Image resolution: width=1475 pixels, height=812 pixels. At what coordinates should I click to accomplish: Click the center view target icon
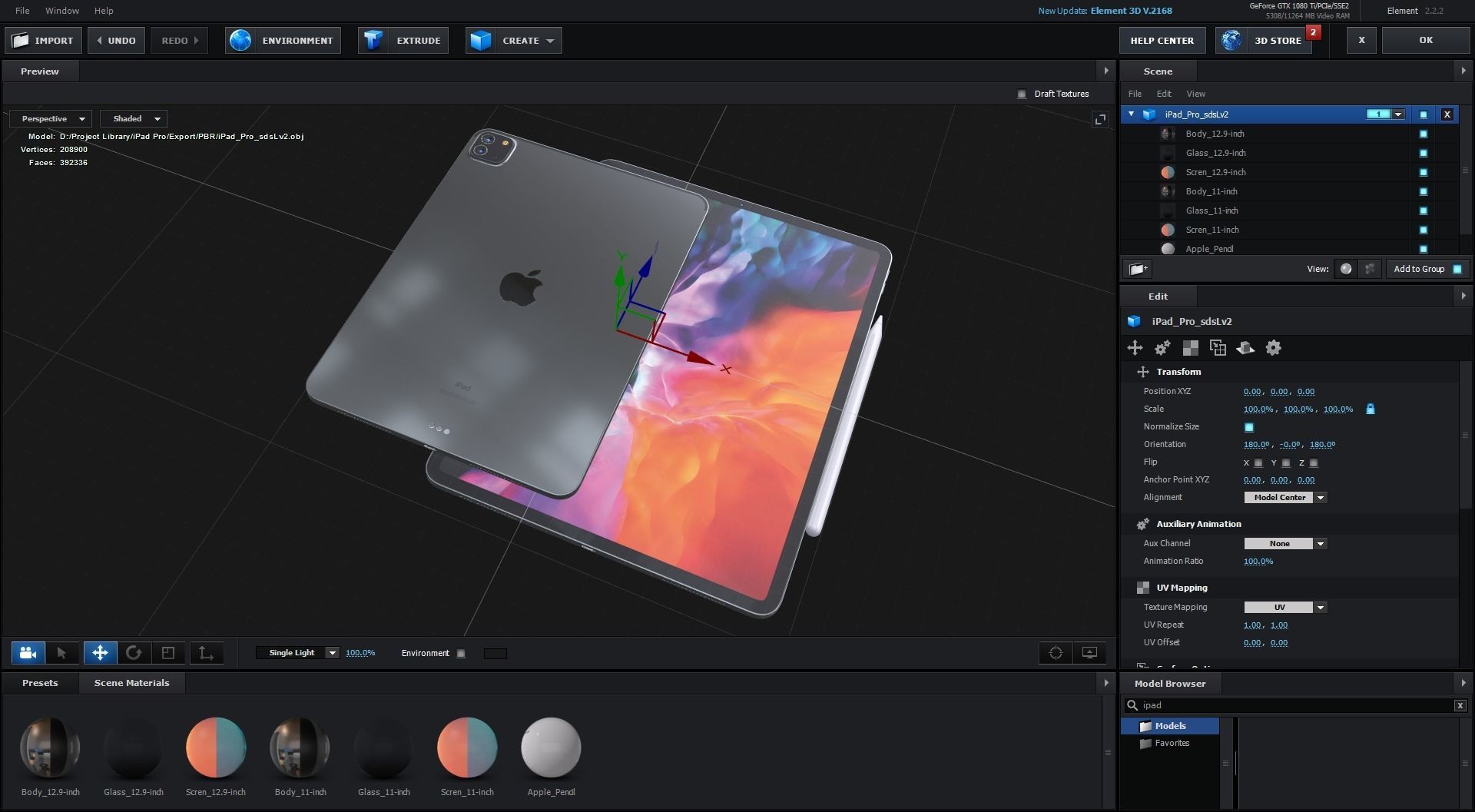tap(1056, 653)
